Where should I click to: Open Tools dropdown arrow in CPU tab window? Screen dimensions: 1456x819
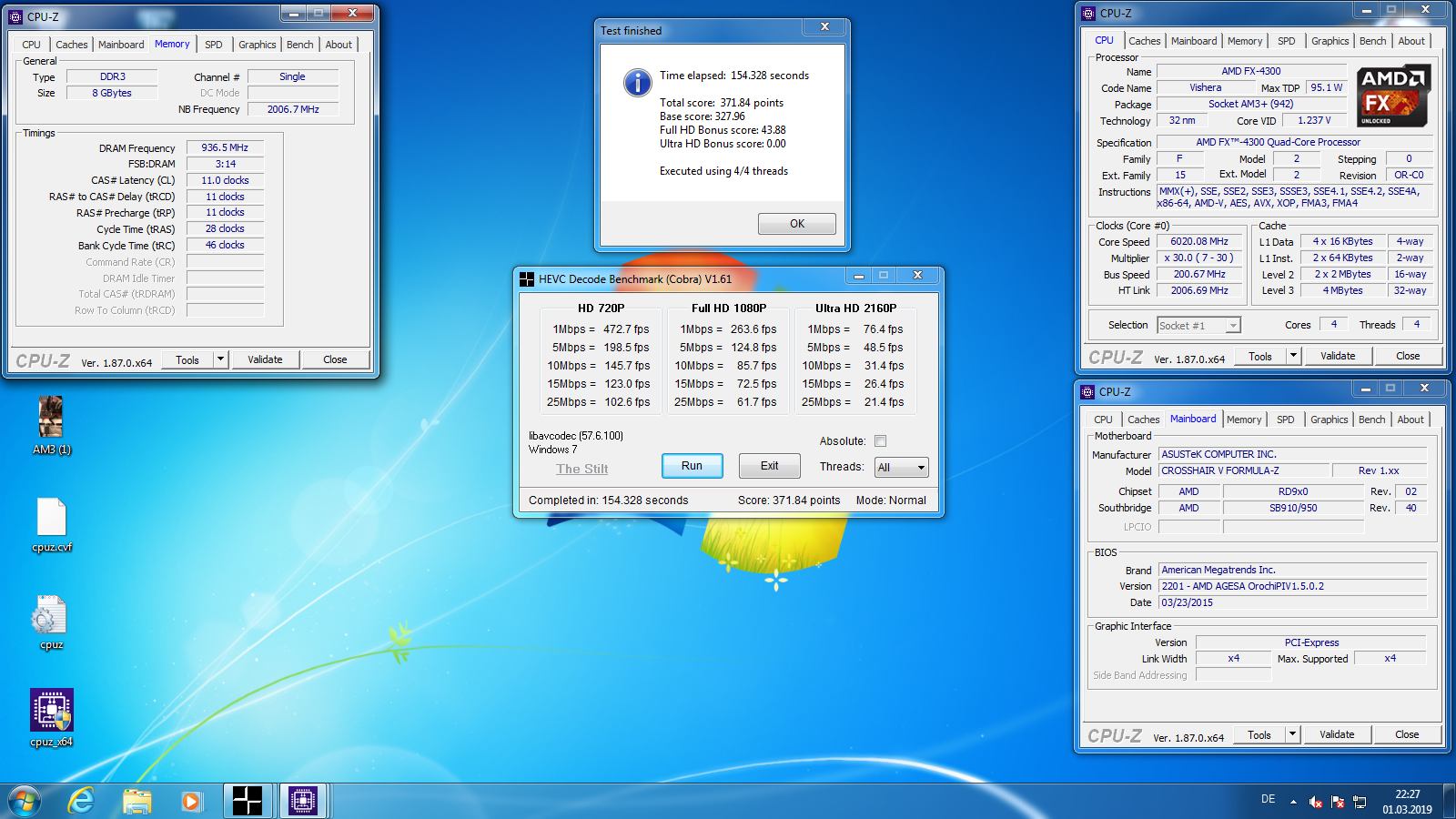coord(1293,356)
